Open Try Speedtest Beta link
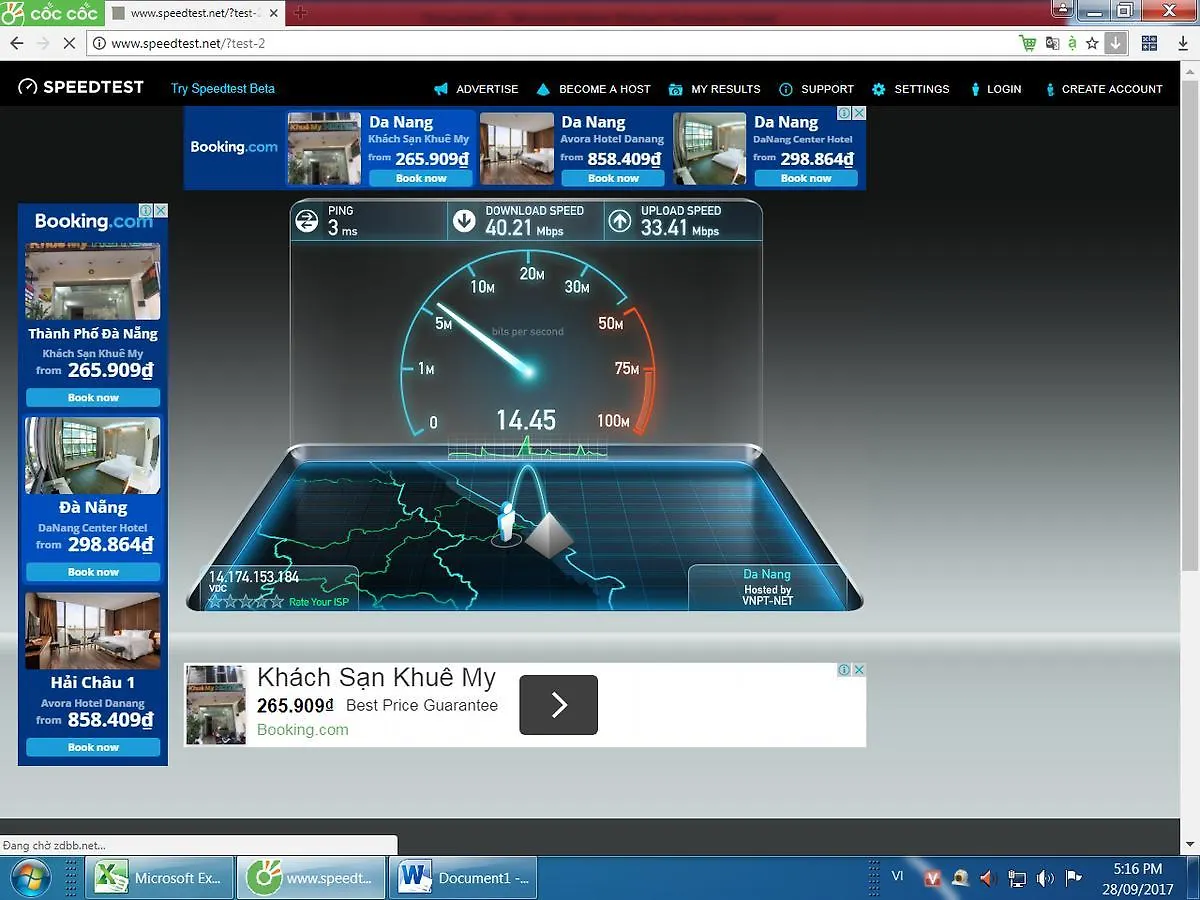1200x900 pixels. point(223,88)
